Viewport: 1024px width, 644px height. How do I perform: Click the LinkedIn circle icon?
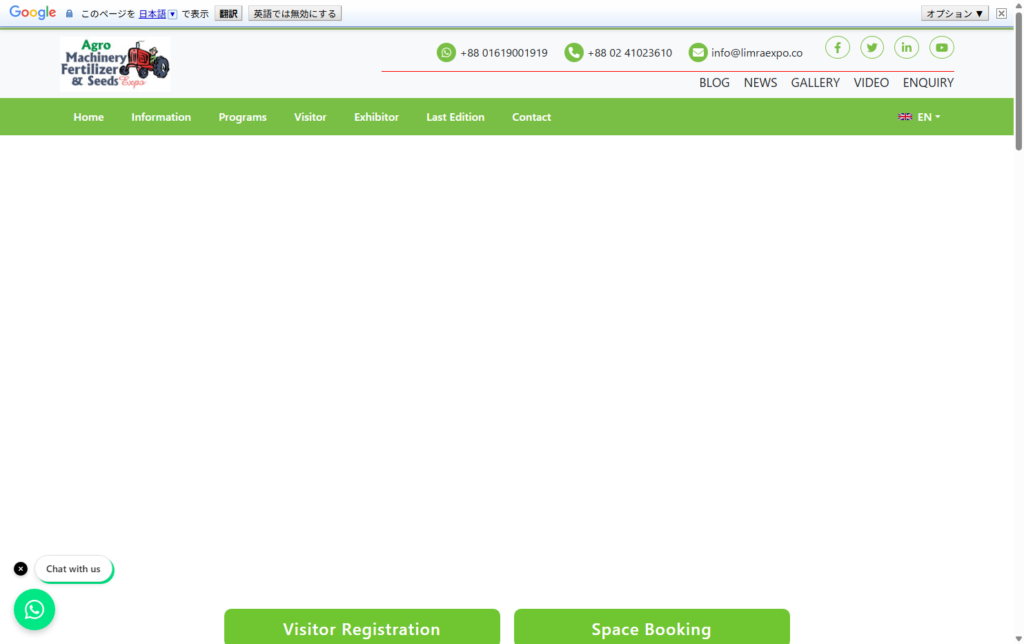[x=907, y=47]
